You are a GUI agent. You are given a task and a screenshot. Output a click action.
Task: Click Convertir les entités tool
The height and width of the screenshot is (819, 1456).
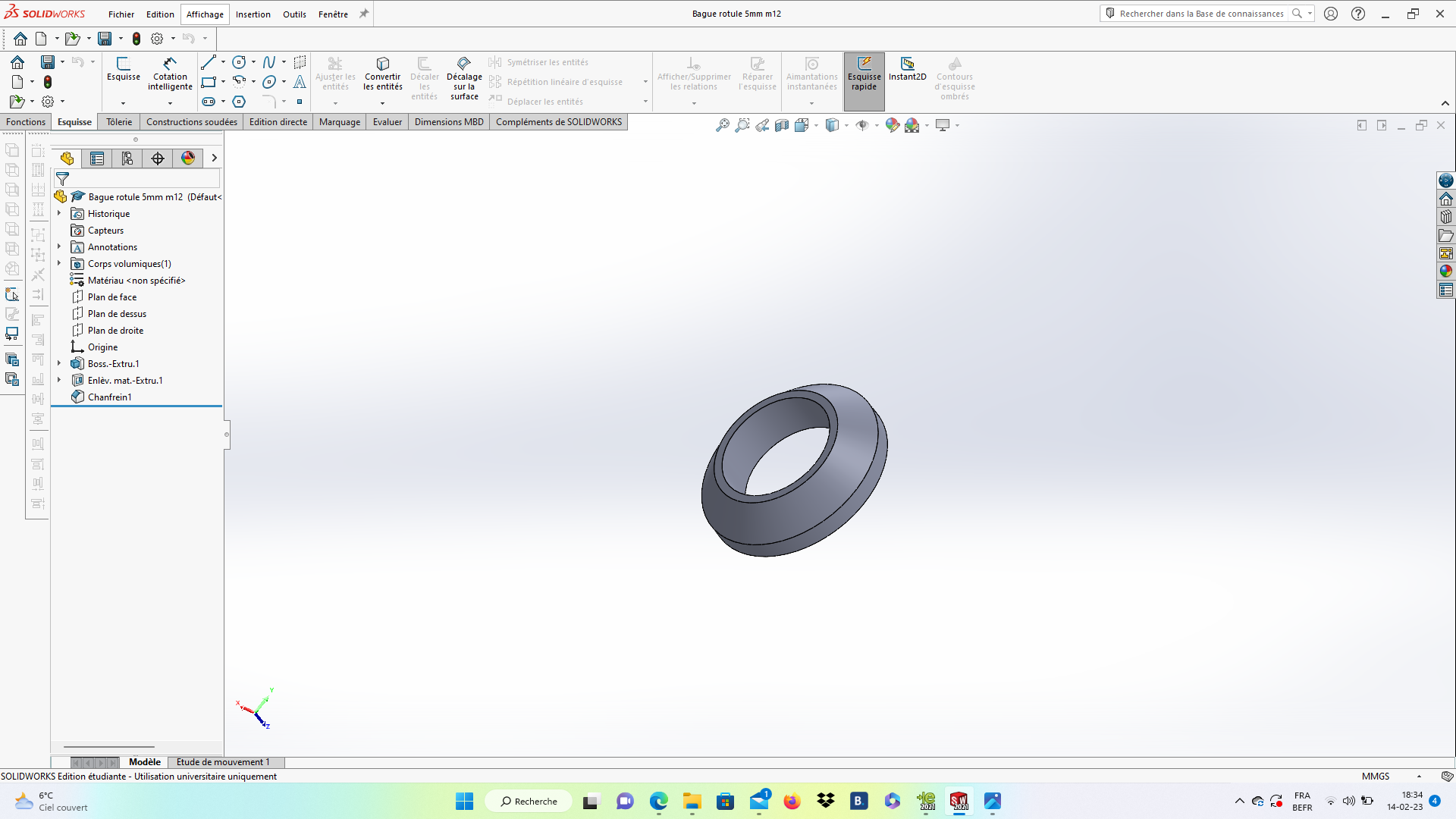382,74
